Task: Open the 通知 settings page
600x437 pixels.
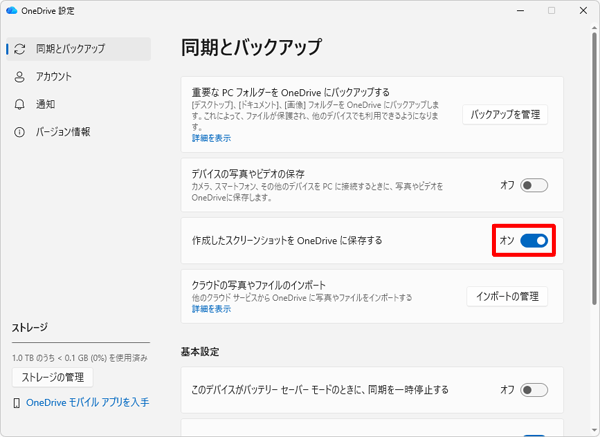Action: click(78, 104)
